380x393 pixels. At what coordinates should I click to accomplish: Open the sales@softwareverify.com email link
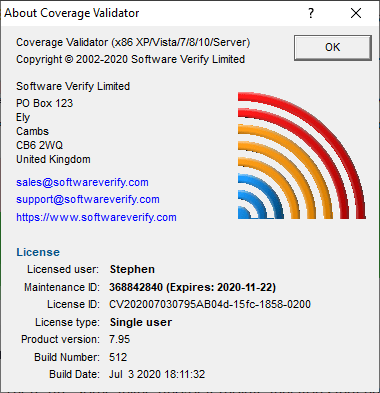click(82, 182)
